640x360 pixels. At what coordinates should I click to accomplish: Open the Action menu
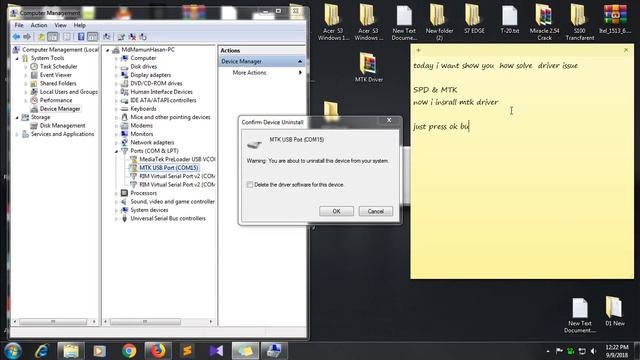tap(39, 25)
